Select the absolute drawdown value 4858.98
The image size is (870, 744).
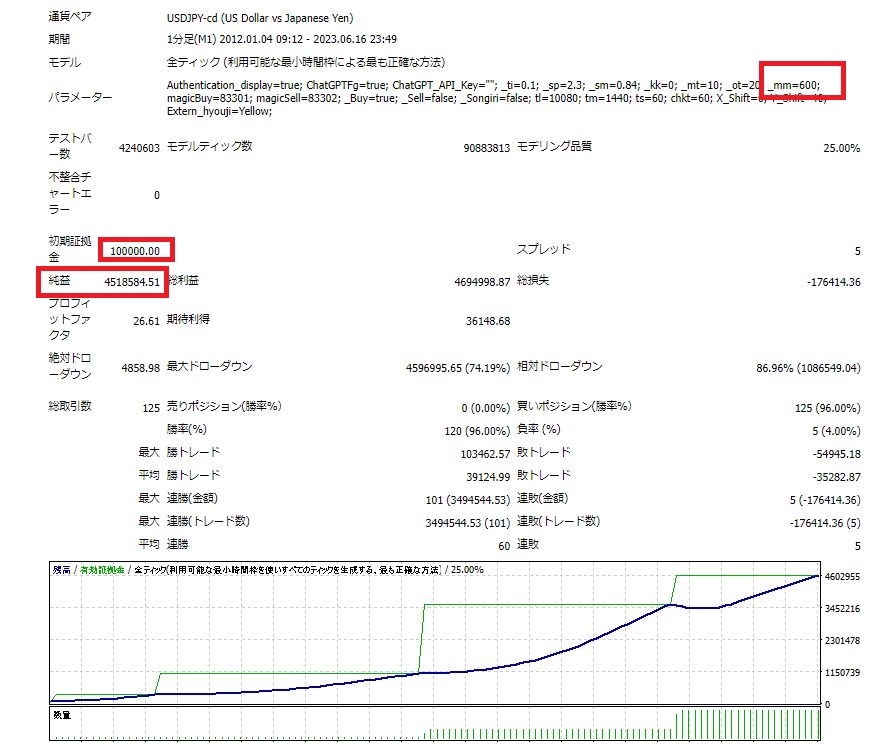(140, 368)
